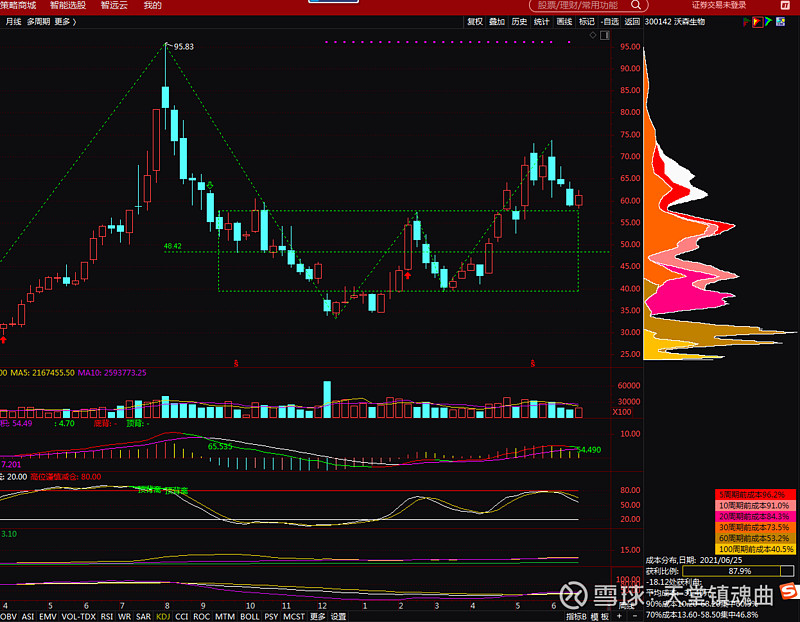Click the 60周期前成本53.2% brown swatch

pyautogui.click(x=755, y=538)
